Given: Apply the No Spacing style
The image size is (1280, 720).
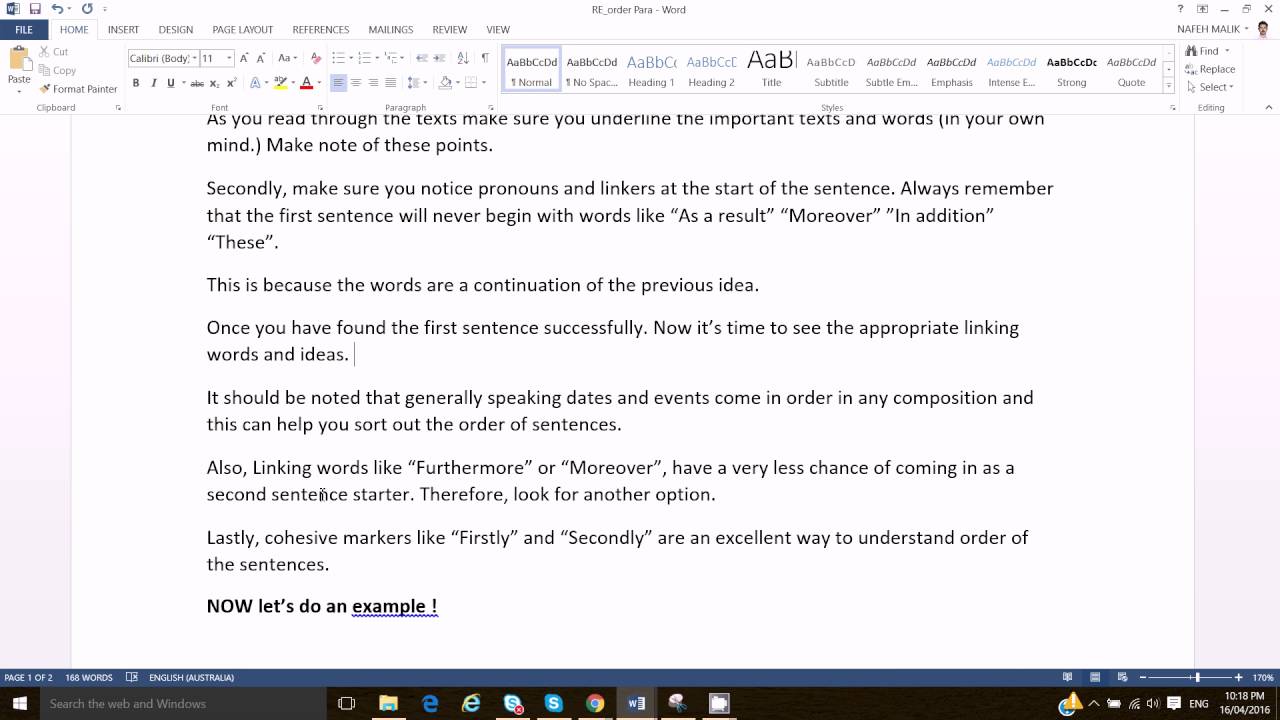Looking at the screenshot, I should point(592,71).
